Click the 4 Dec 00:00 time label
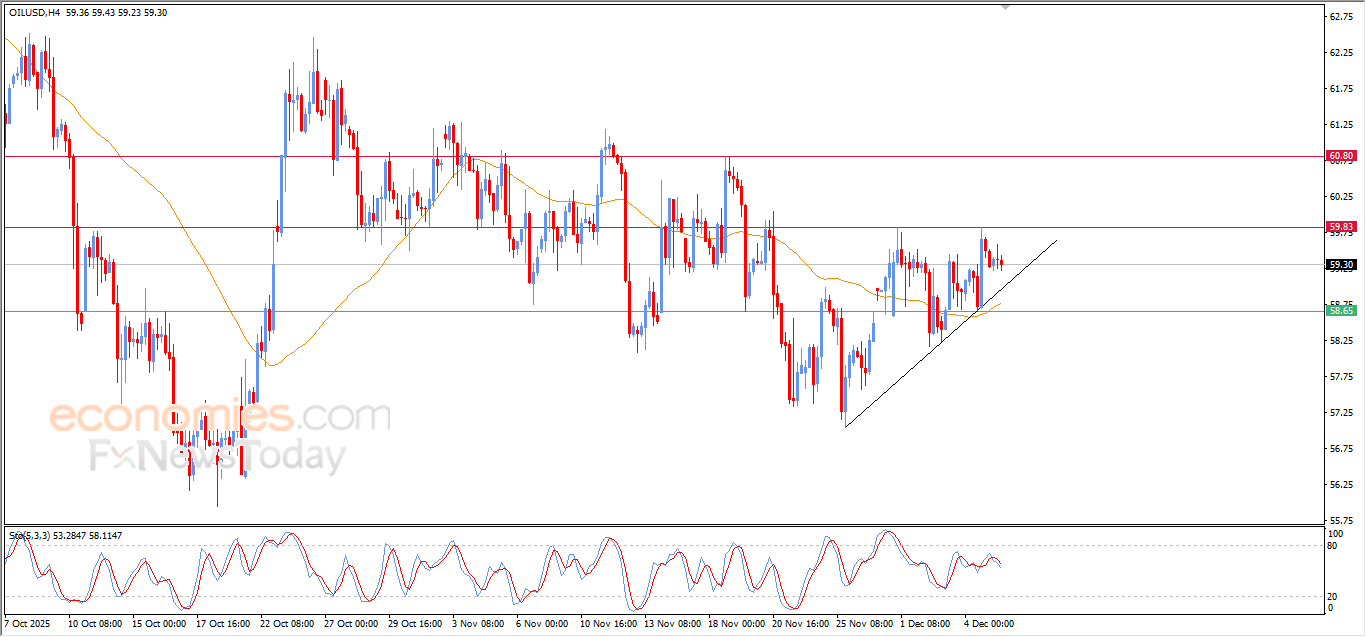1366x637 pixels. 990,623
